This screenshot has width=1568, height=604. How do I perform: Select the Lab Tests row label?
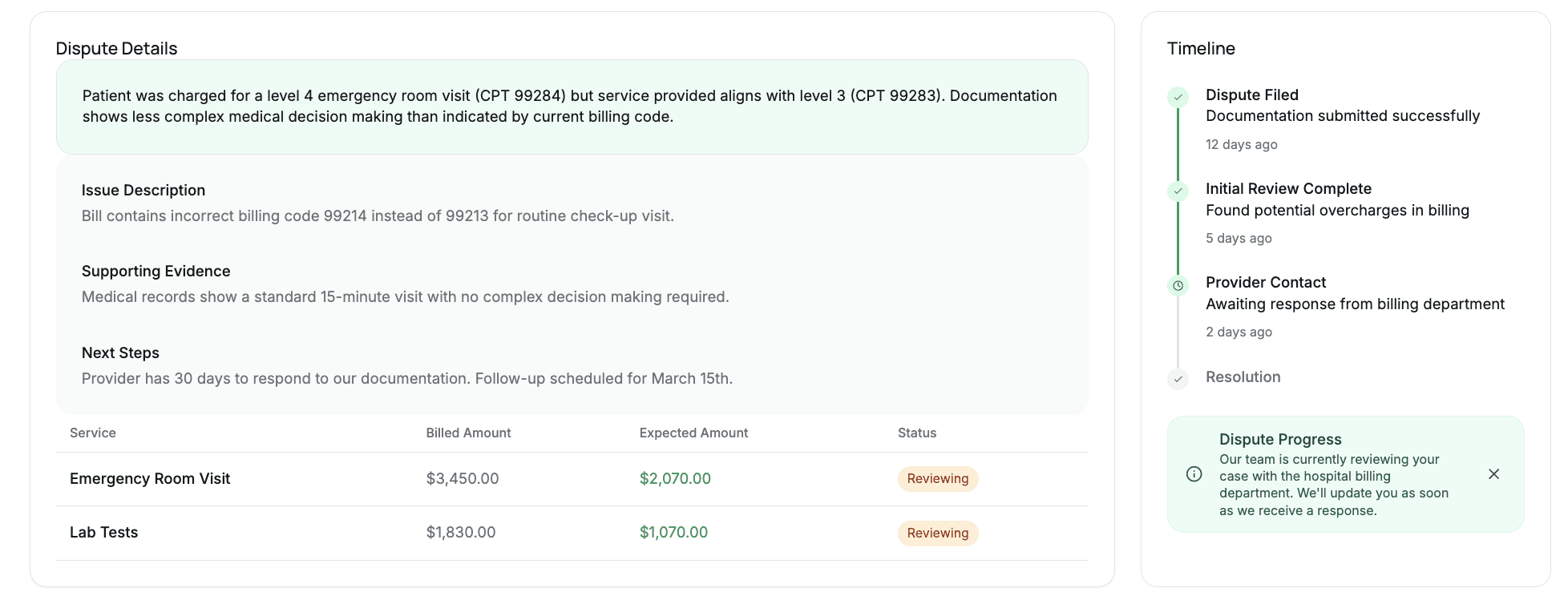click(104, 533)
